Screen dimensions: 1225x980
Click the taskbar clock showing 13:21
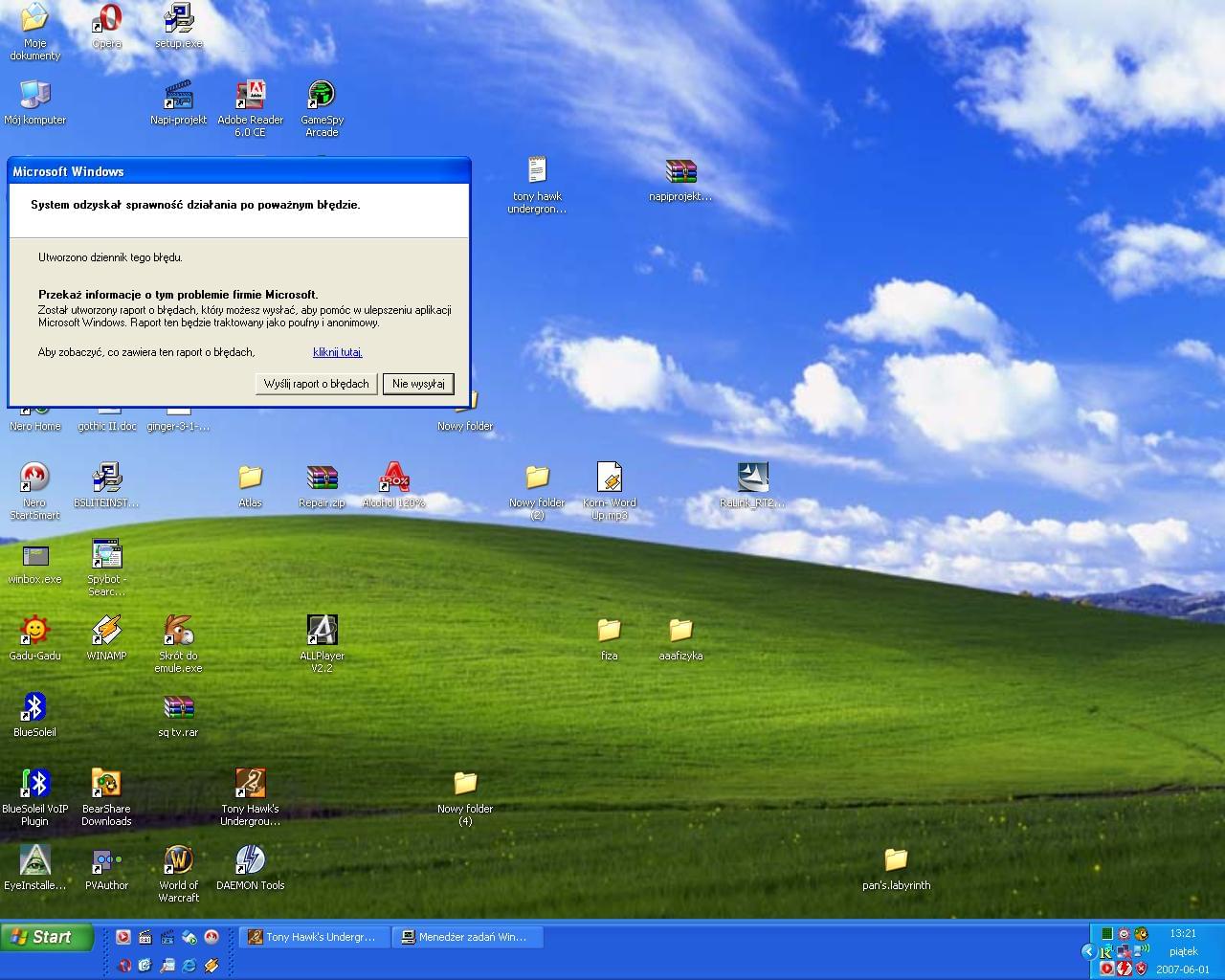(1183, 933)
